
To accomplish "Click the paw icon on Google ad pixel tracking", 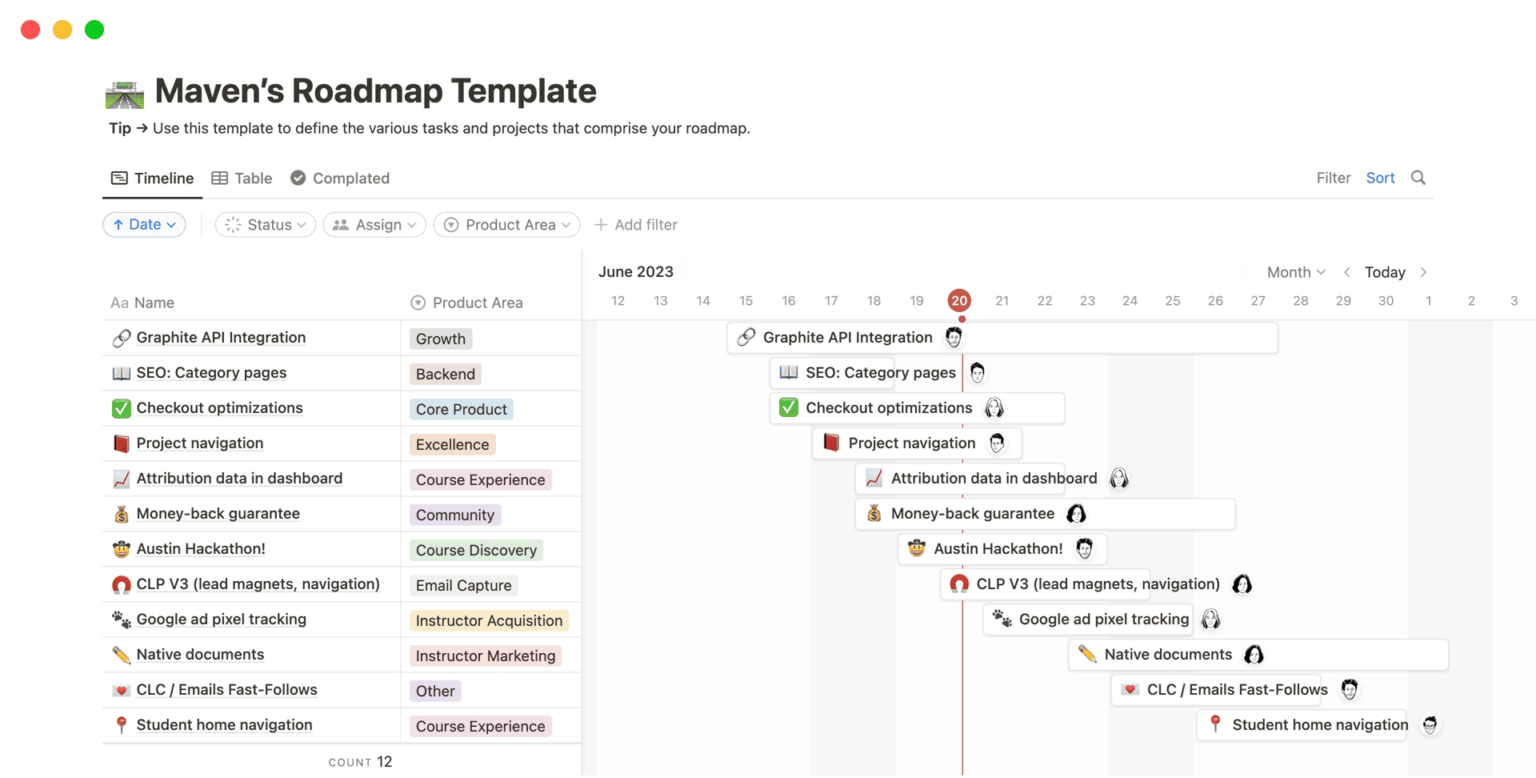I will coord(1001,619).
